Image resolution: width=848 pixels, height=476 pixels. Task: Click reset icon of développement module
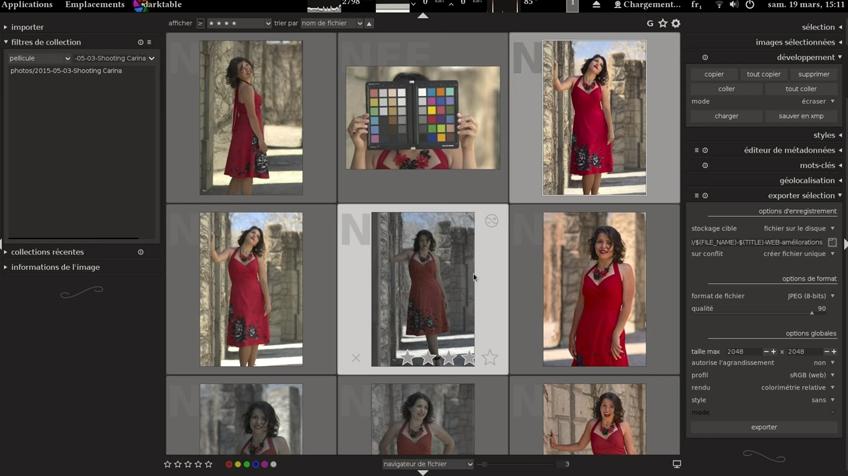pos(705,57)
